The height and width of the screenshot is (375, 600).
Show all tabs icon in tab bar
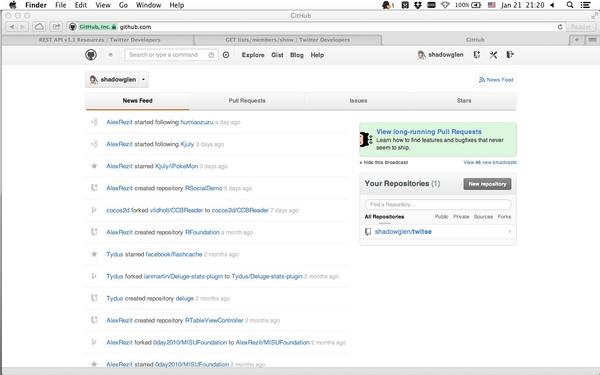point(592,39)
